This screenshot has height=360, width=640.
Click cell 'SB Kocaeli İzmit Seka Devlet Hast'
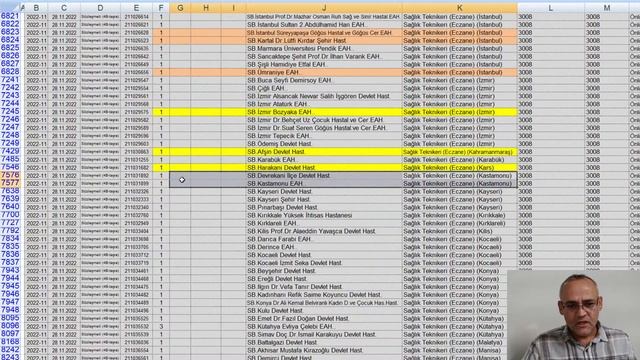point(324,263)
